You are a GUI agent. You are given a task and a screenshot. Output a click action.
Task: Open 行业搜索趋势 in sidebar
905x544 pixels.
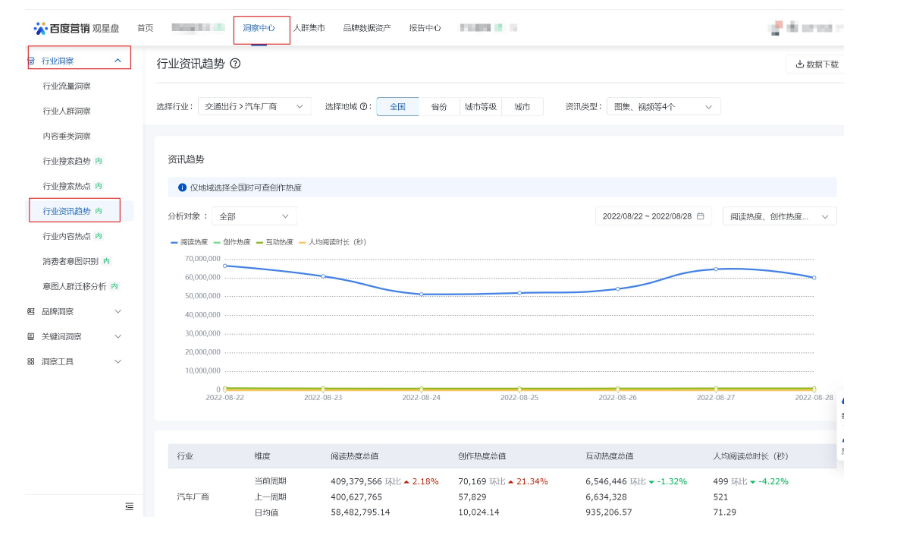click(x=66, y=161)
